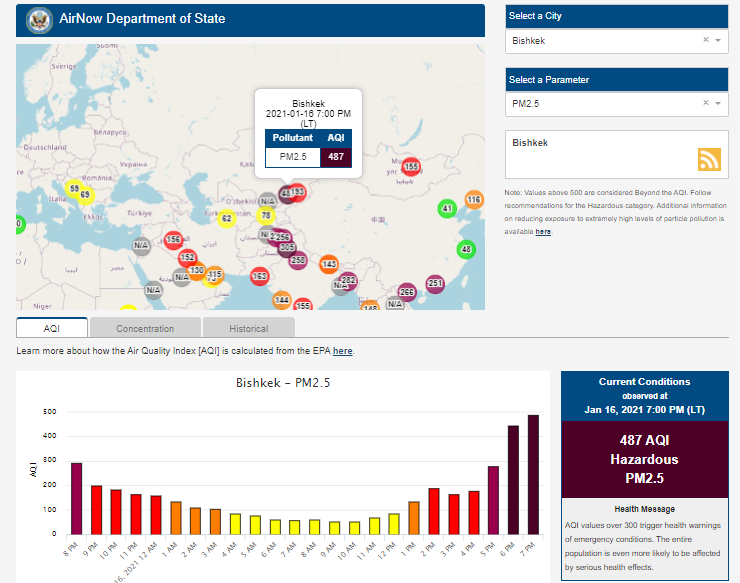This screenshot has height=583, width=740.
Task: Click the purple map marker labeled 251
Action: (435, 284)
